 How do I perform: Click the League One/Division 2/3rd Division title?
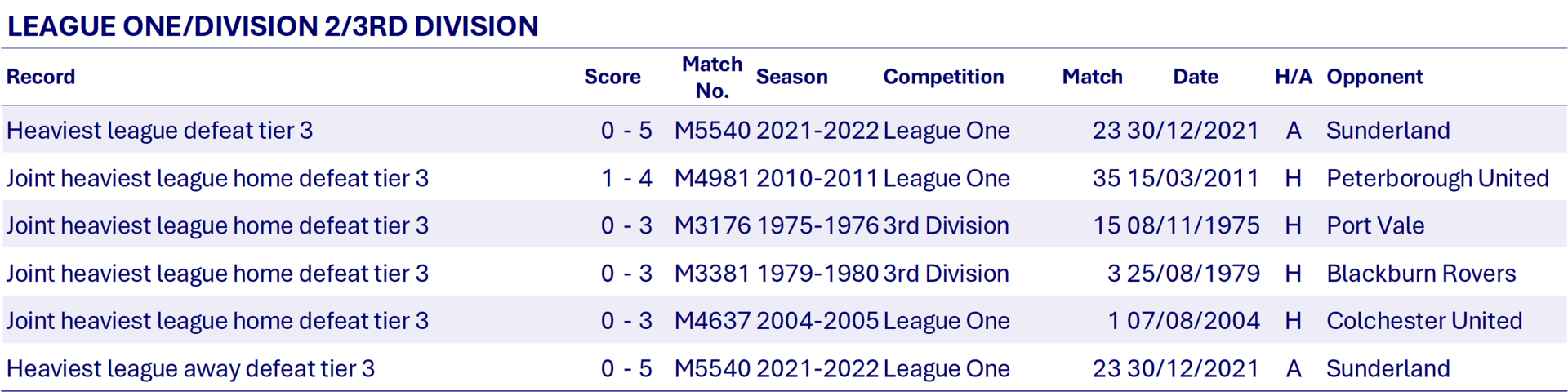273,26
